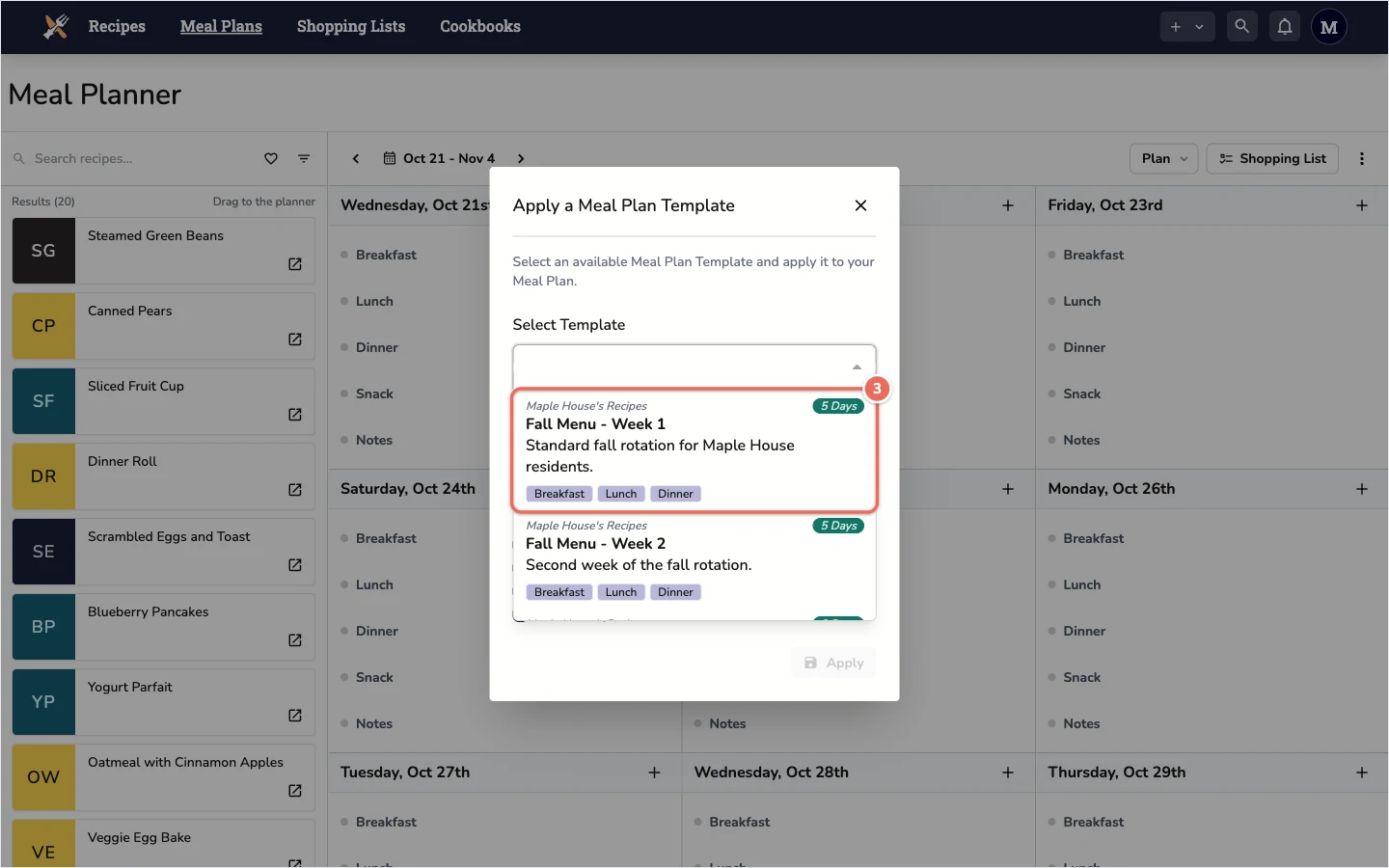Add a meal to Thursday, Oct 29th
Viewport: 1389px width, 868px height.
(1362, 773)
